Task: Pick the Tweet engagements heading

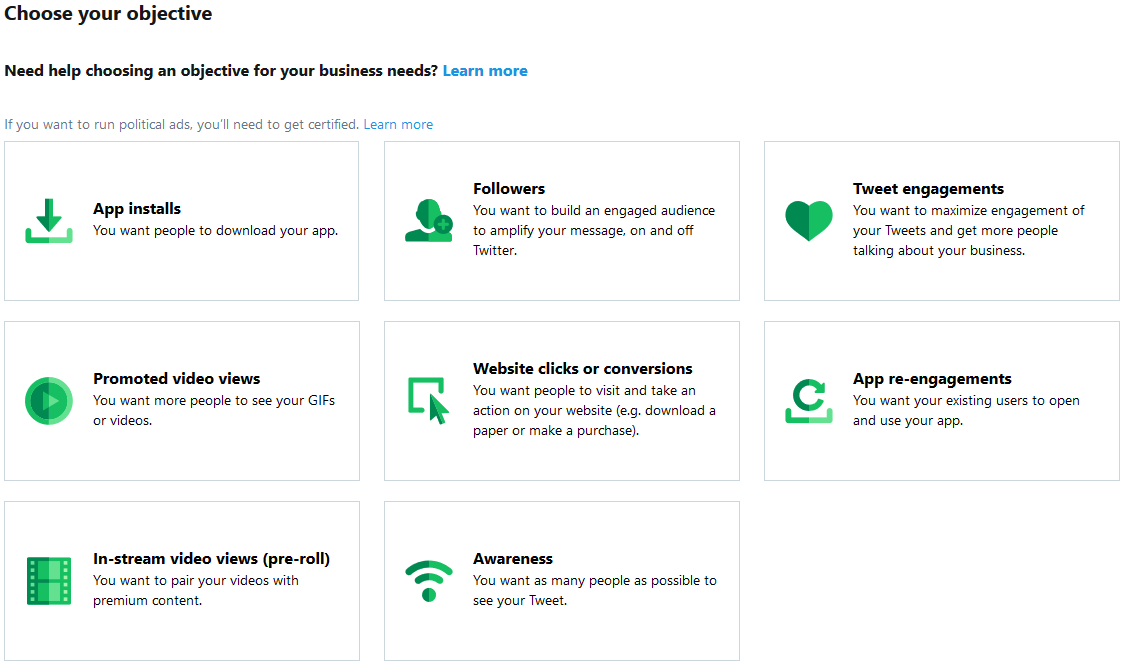Action: click(928, 189)
